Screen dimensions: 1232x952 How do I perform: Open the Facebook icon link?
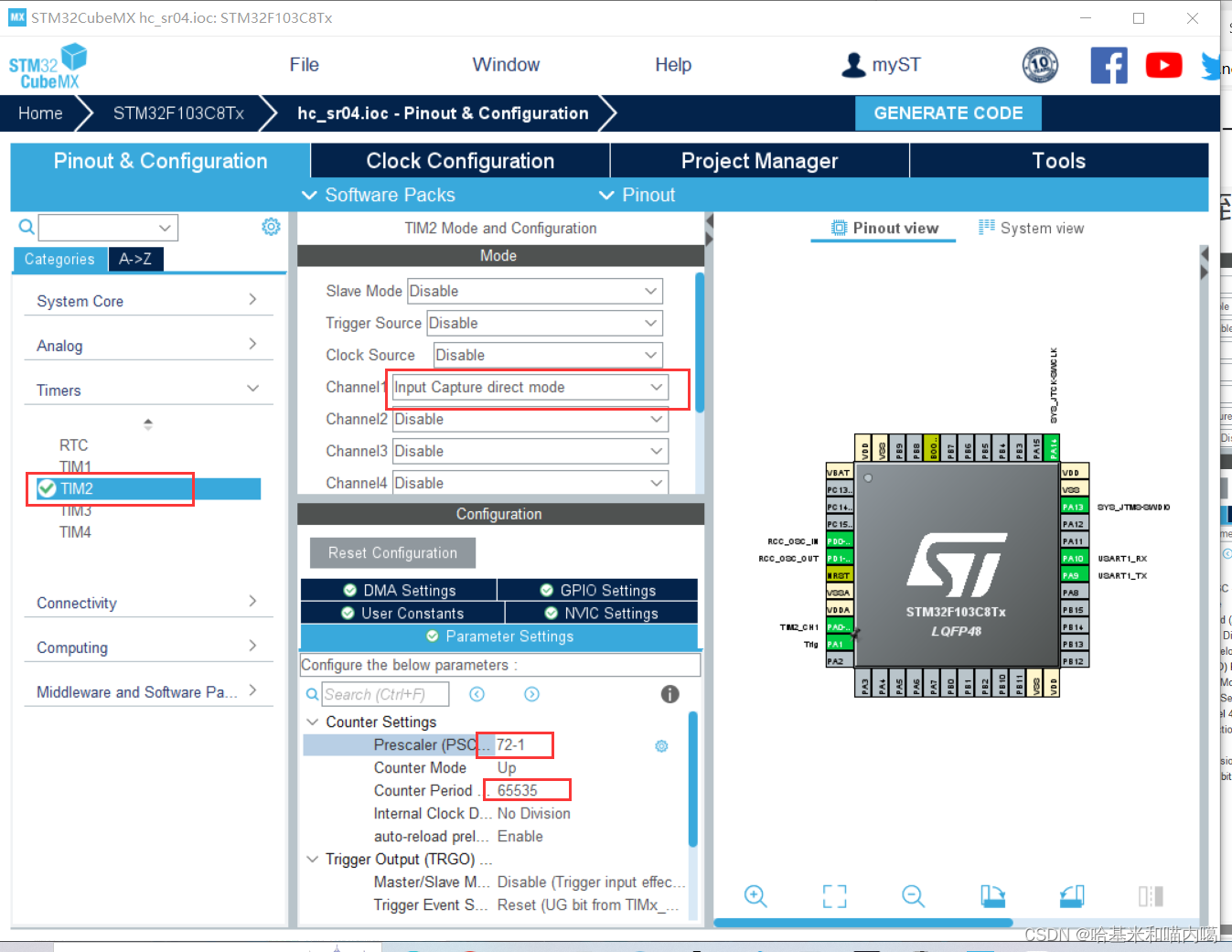(x=1109, y=65)
